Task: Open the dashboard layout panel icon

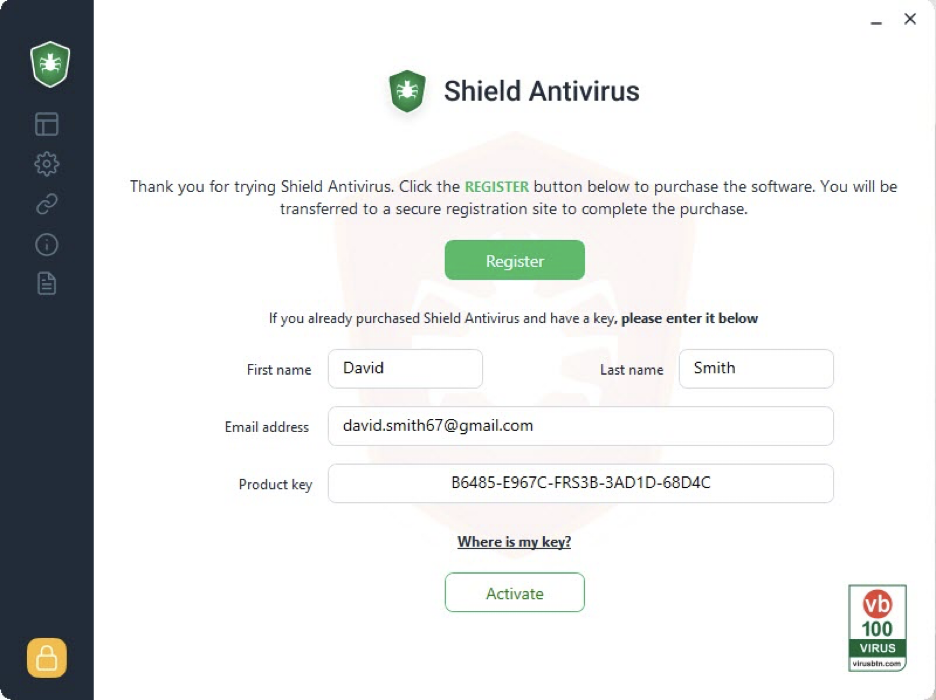Action: pyautogui.click(x=47, y=124)
